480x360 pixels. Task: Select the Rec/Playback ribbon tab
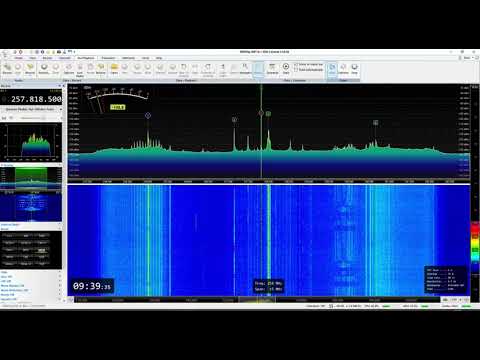pyautogui.click(x=86, y=58)
